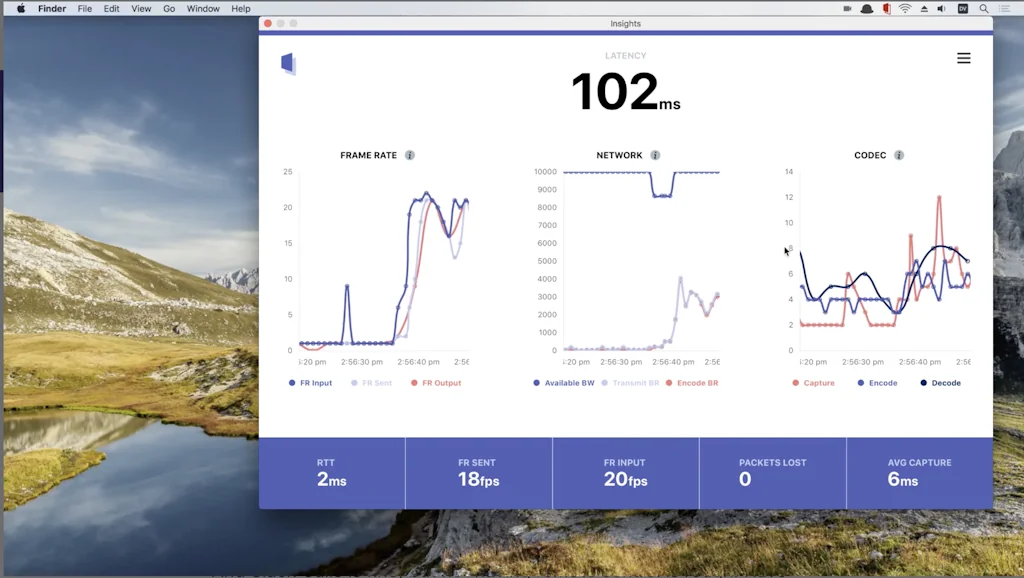Viewport: 1024px width, 578px height.
Task: Toggle the FR Input series in legend
Action: click(x=311, y=383)
